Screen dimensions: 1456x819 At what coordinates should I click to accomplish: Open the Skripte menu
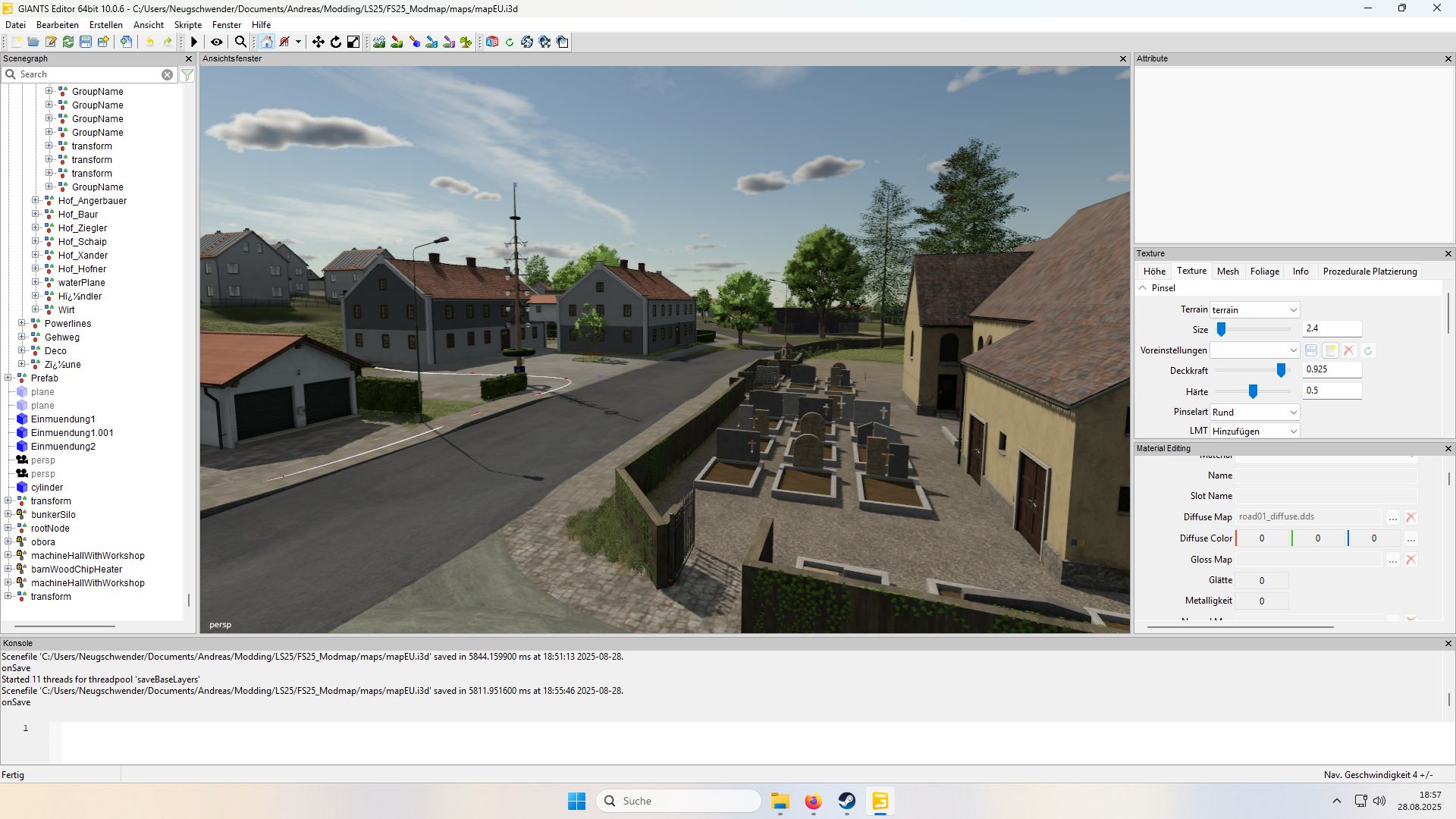click(x=188, y=25)
